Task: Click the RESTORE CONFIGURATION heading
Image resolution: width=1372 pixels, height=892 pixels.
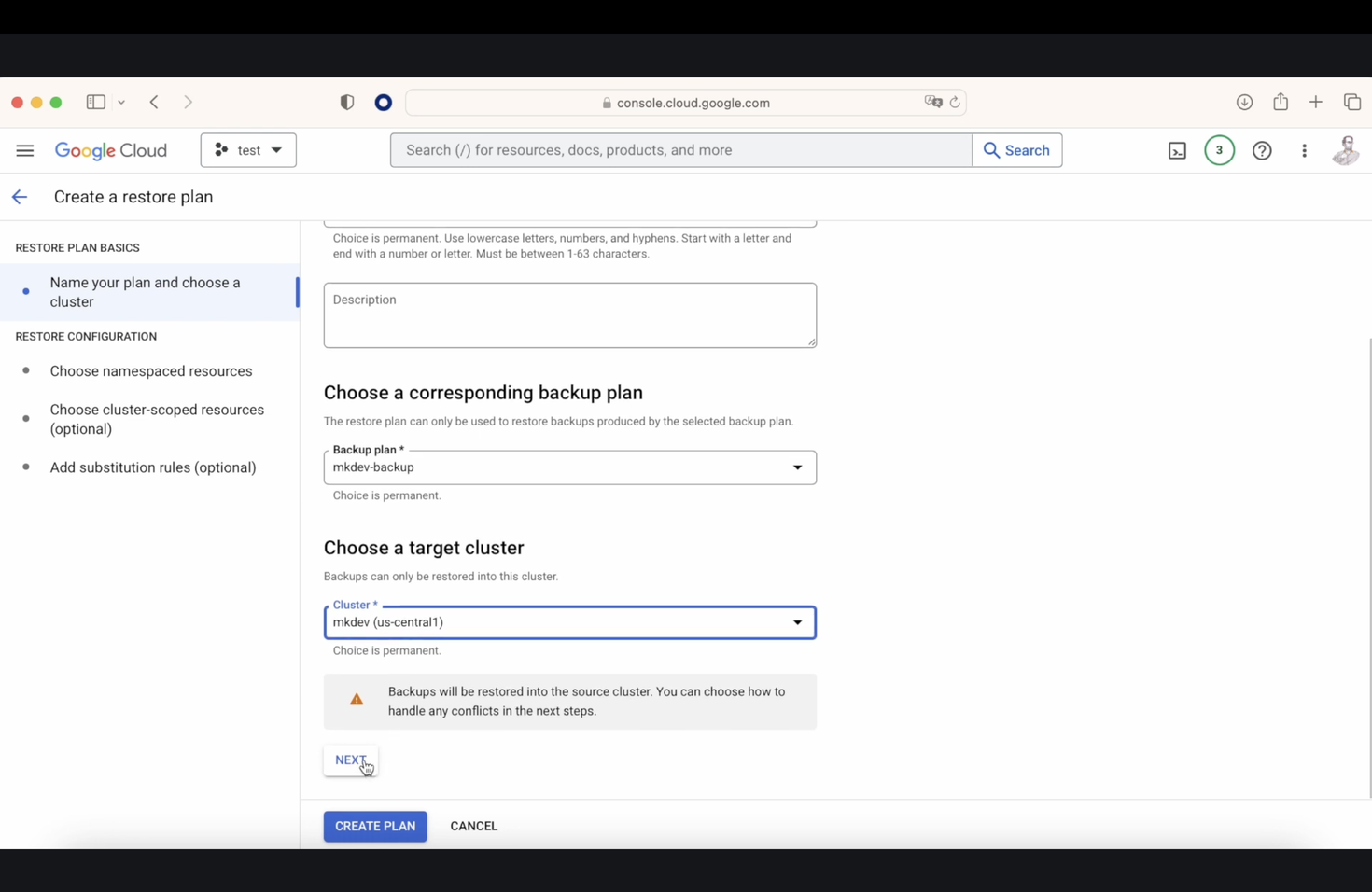Action: pyautogui.click(x=86, y=337)
